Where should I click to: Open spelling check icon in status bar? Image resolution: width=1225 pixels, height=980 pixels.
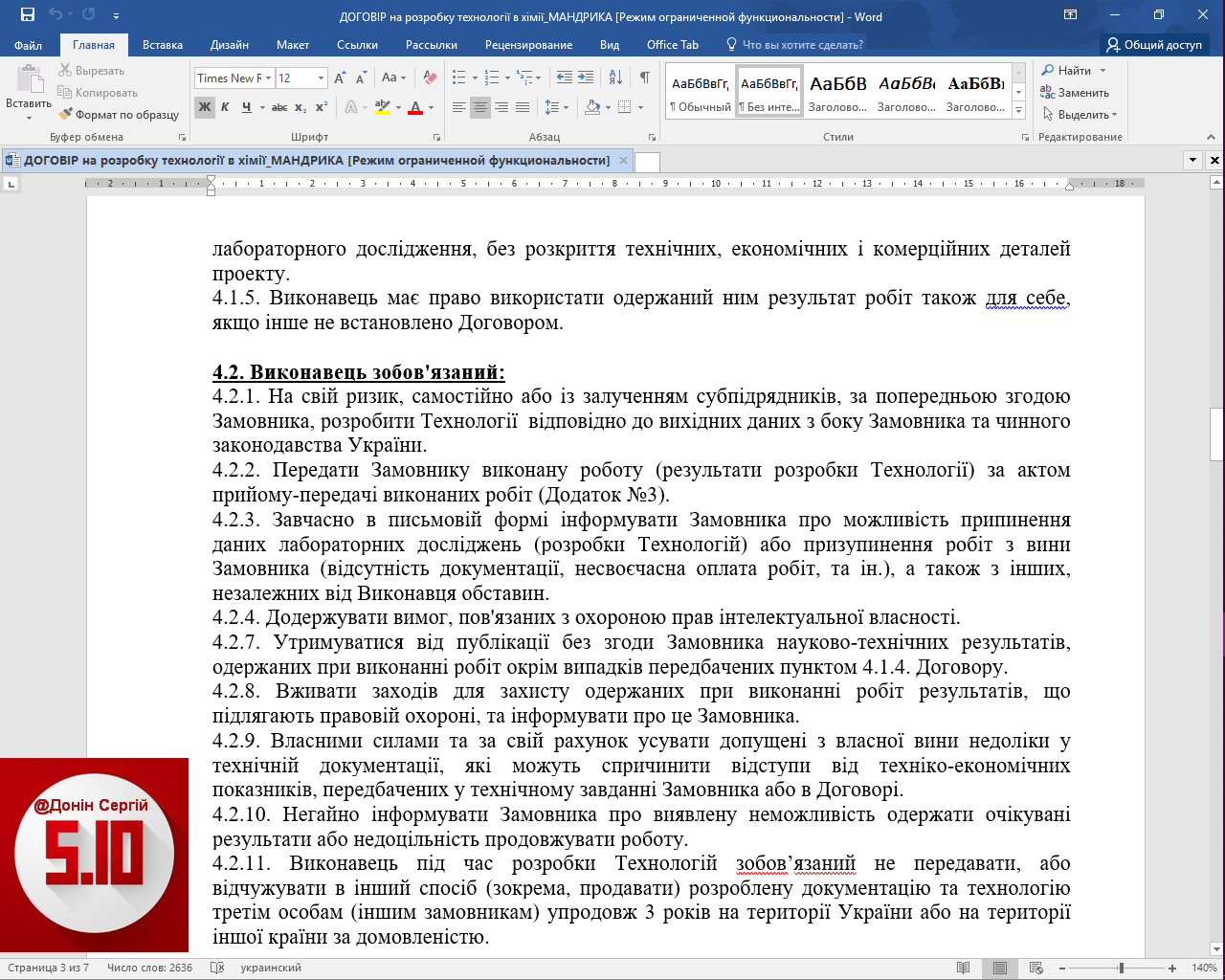click(217, 968)
